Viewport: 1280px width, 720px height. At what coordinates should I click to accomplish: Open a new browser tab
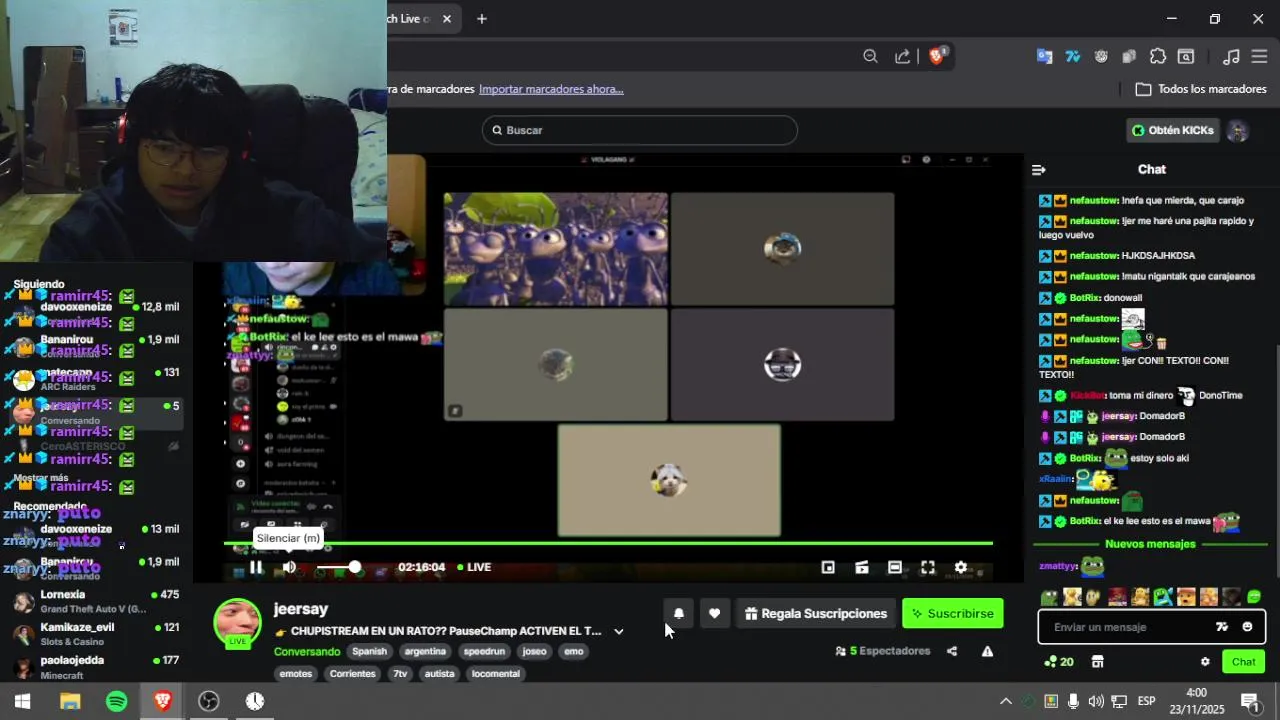[481, 19]
